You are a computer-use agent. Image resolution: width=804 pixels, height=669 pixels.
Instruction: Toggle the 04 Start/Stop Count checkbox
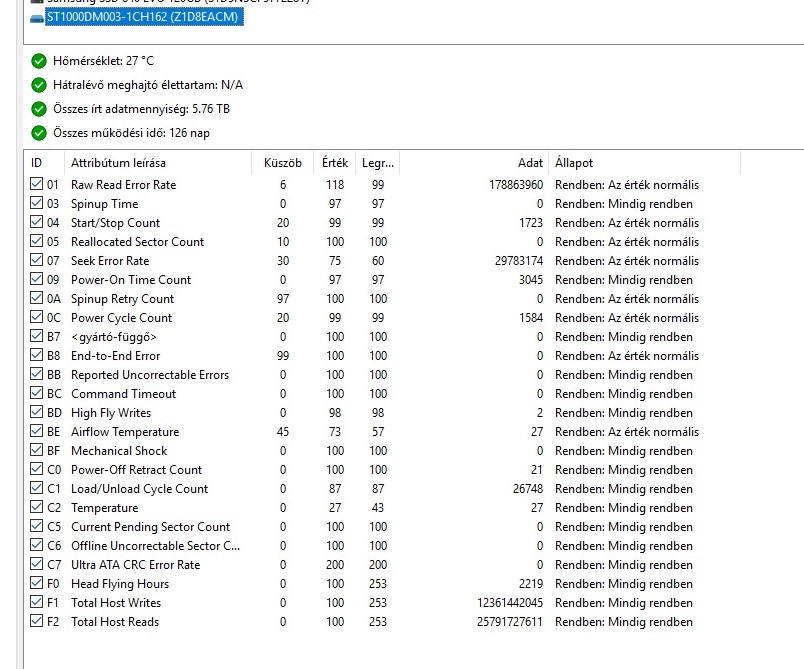(x=36, y=221)
